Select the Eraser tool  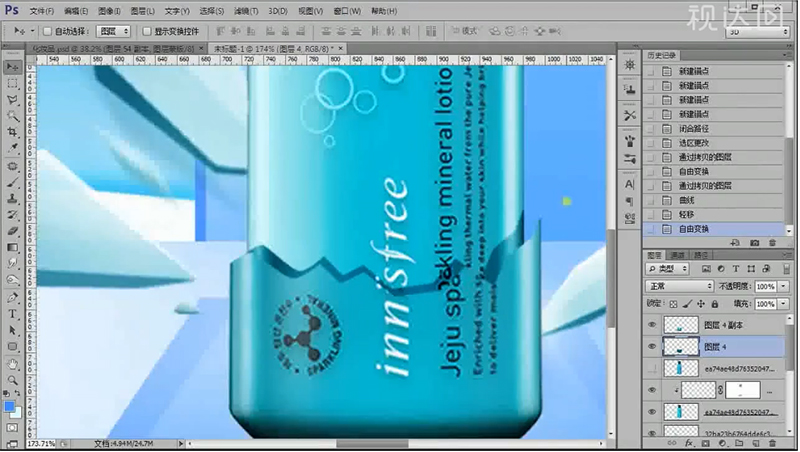tap(12, 231)
